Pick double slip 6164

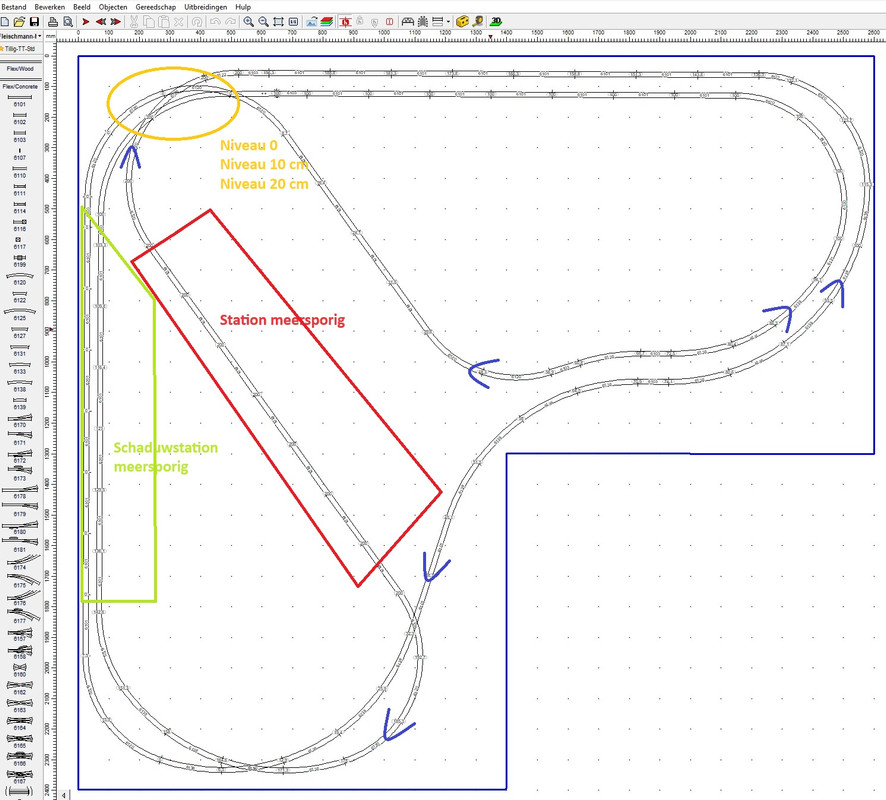[20, 723]
